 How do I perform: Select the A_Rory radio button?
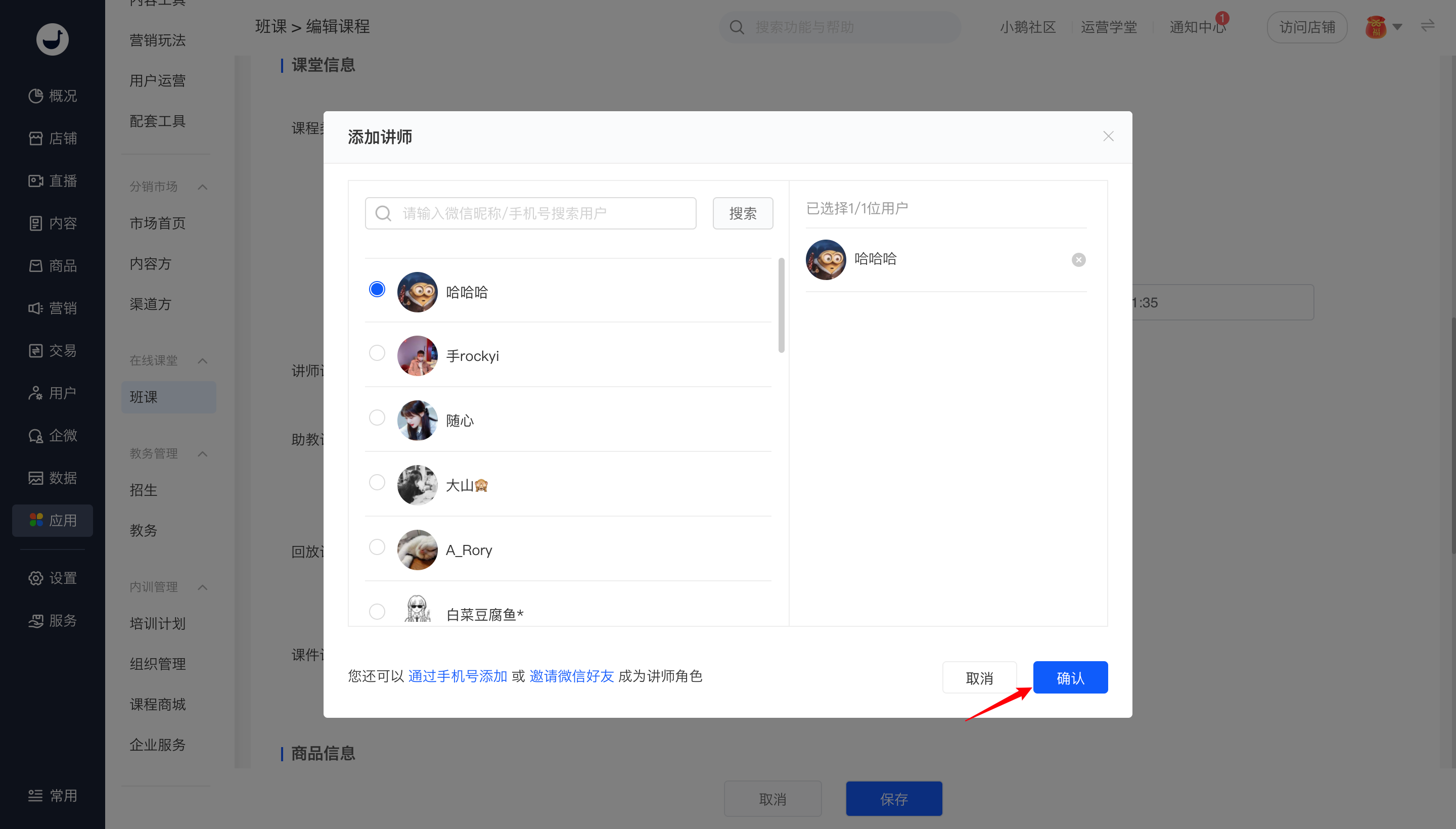(x=377, y=547)
